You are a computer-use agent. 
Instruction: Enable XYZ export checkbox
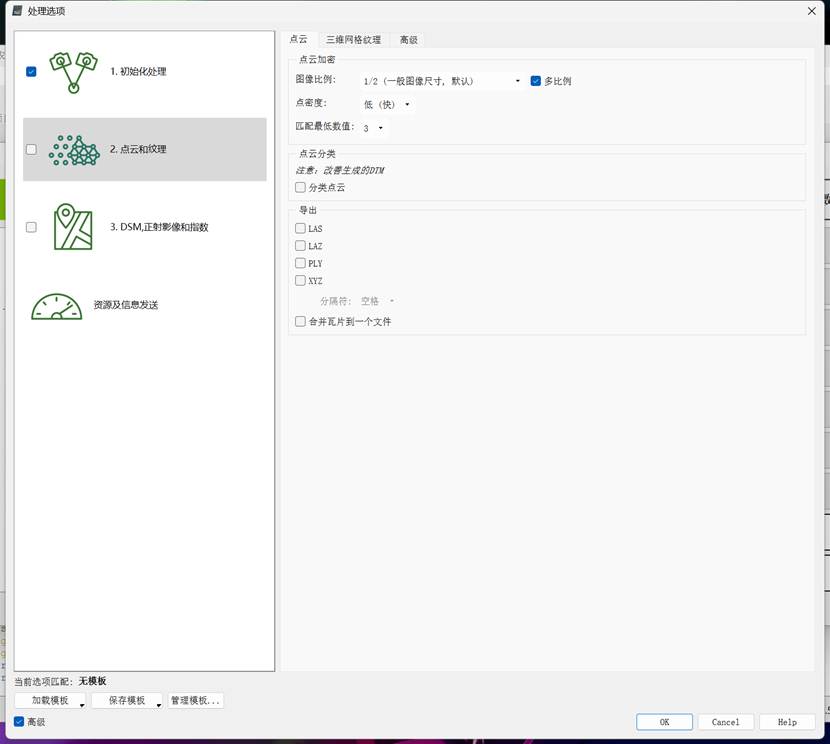tap(300, 280)
